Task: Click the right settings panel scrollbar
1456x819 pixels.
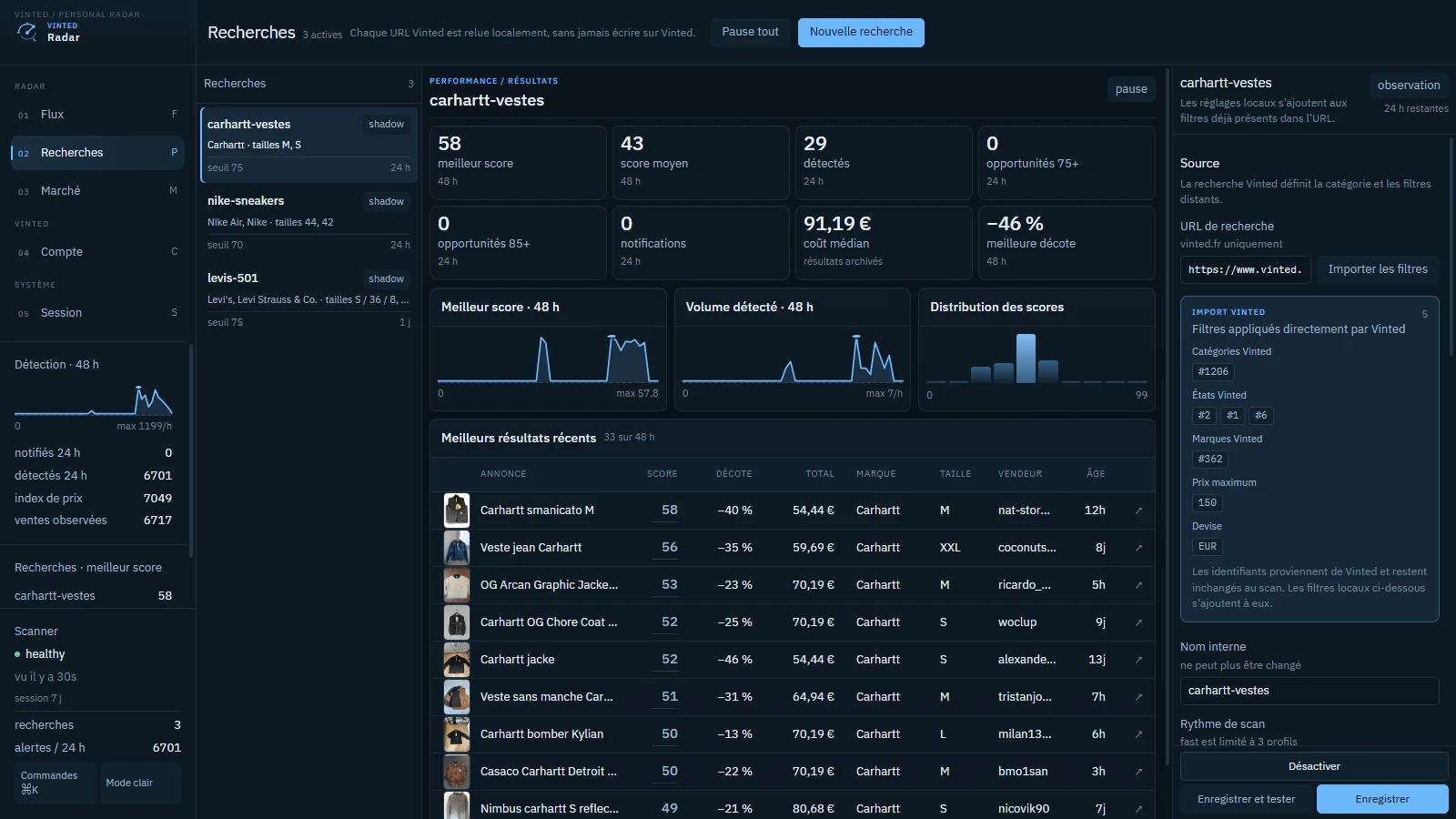Action: 1452,246
